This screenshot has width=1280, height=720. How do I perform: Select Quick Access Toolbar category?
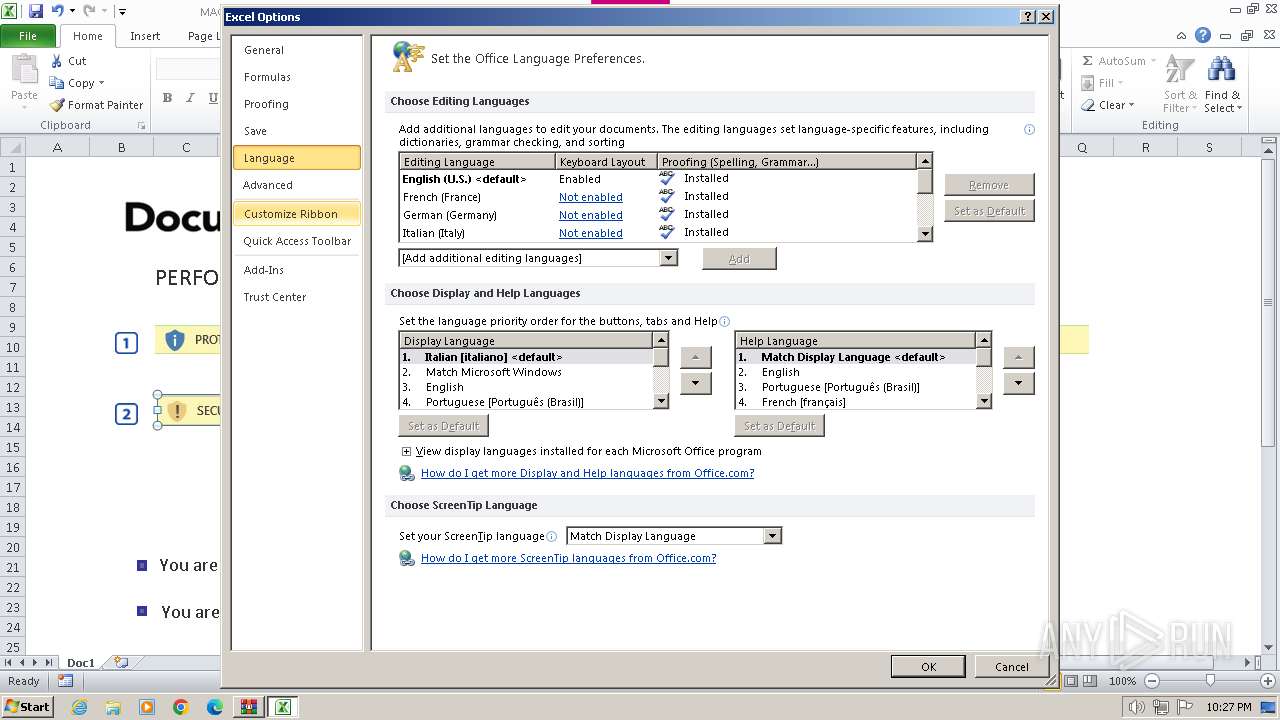296,241
